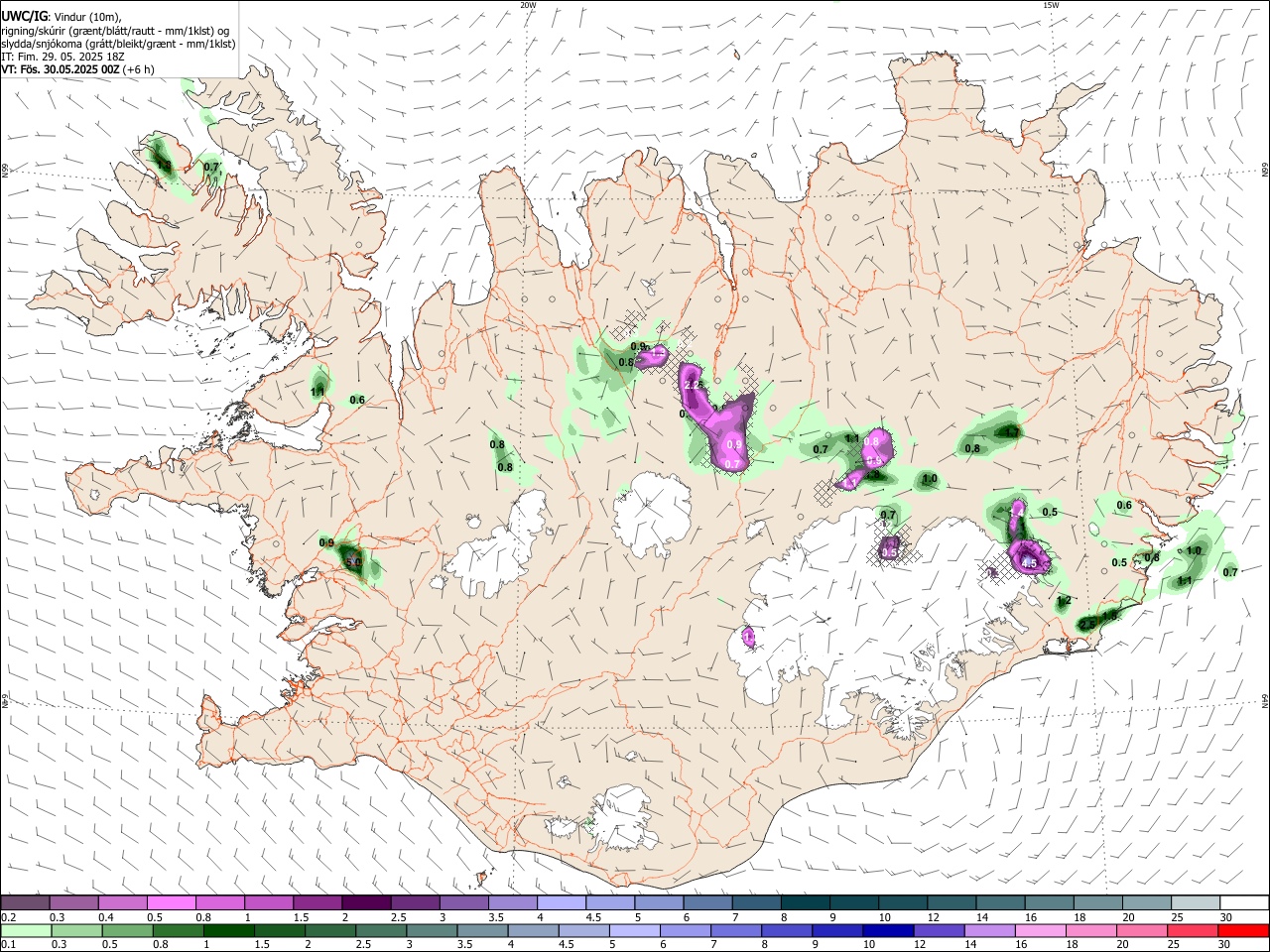Select lower legend red swatch starting at 30
Screen dimensions: 1270x952
[1244, 930]
